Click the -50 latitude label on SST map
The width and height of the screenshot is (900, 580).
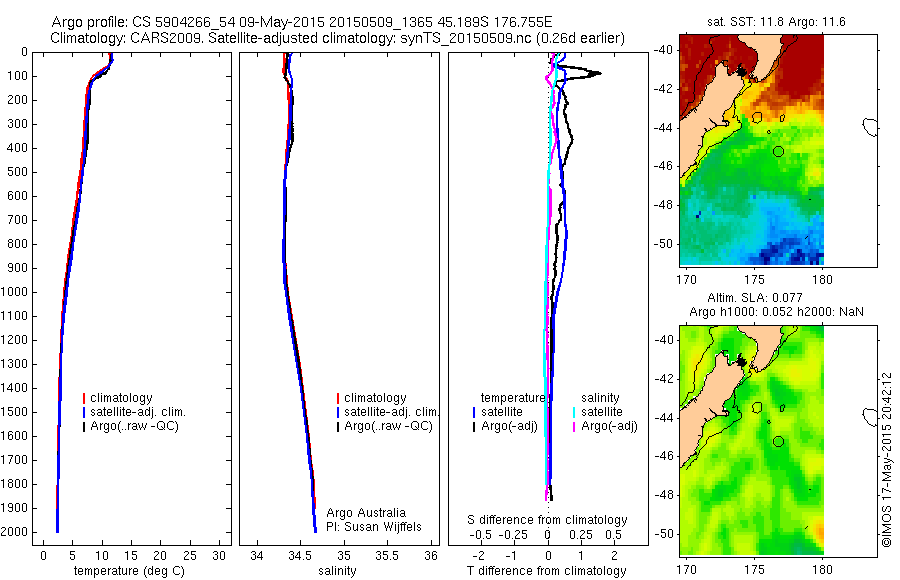point(663,243)
